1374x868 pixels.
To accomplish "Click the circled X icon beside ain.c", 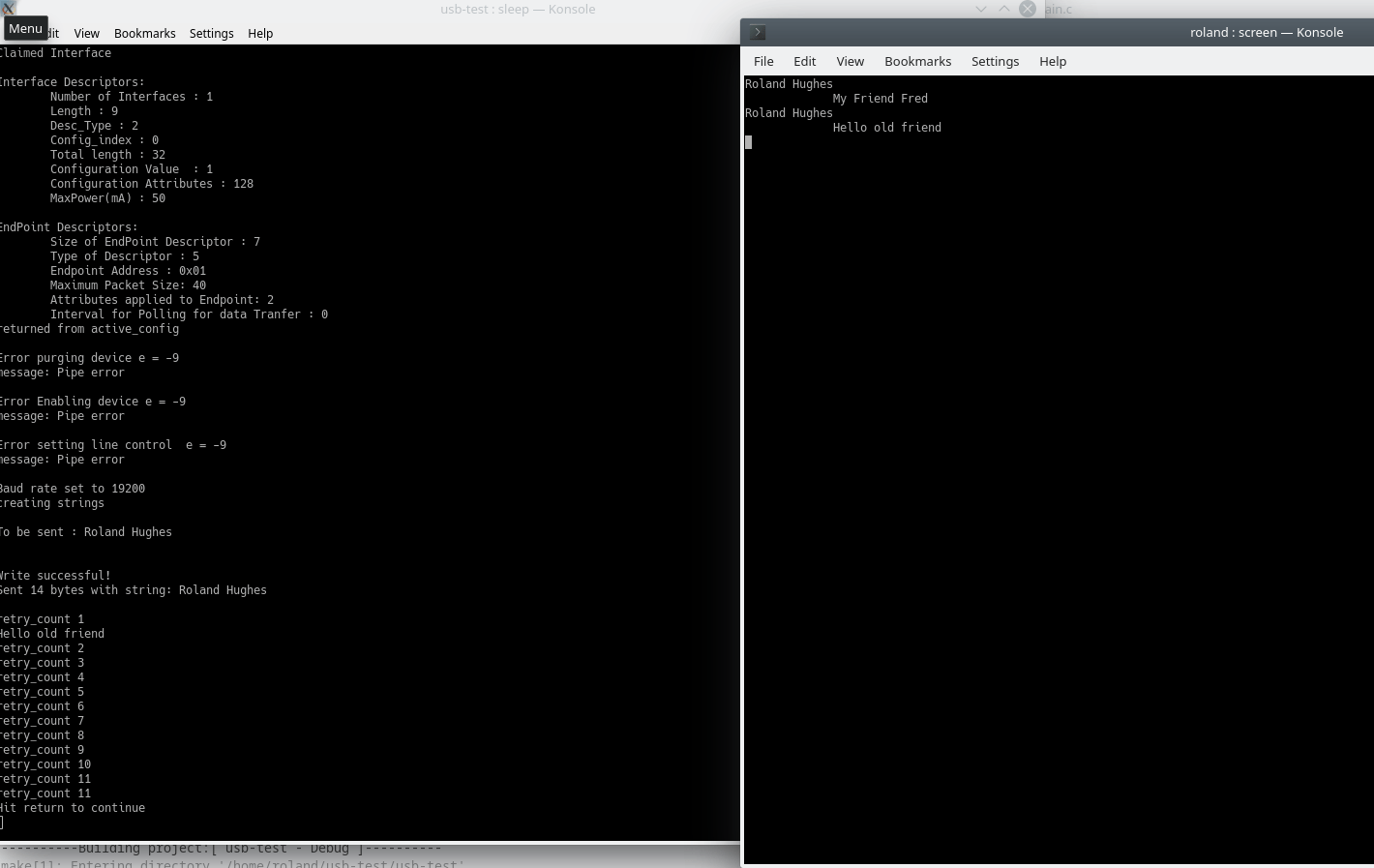I will pyautogui.click(x=1028, y=9).
